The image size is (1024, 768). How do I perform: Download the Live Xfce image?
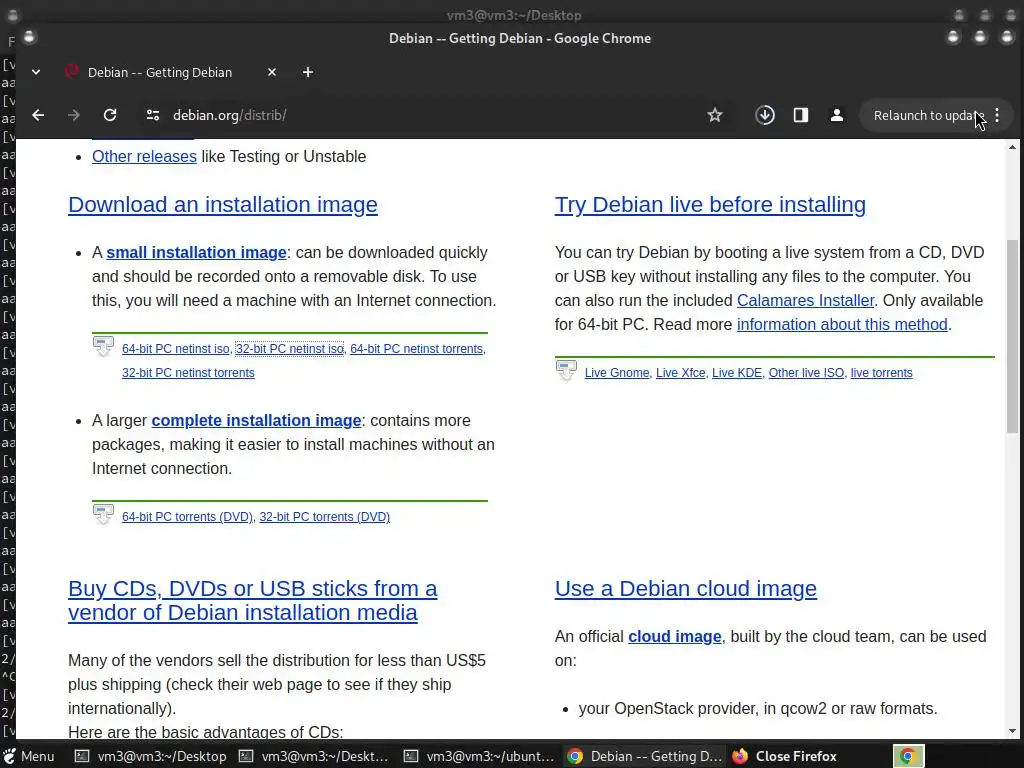[680, 373]
